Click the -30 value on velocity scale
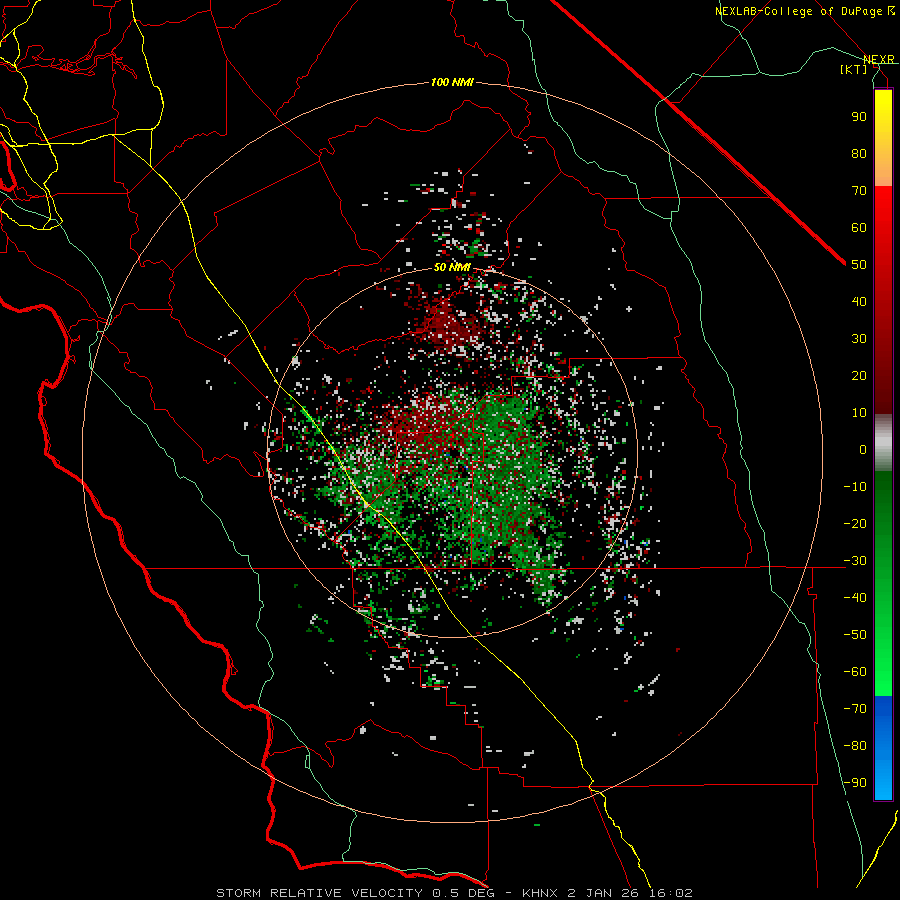Screen dimensions: 900x900 click(855, 561)
